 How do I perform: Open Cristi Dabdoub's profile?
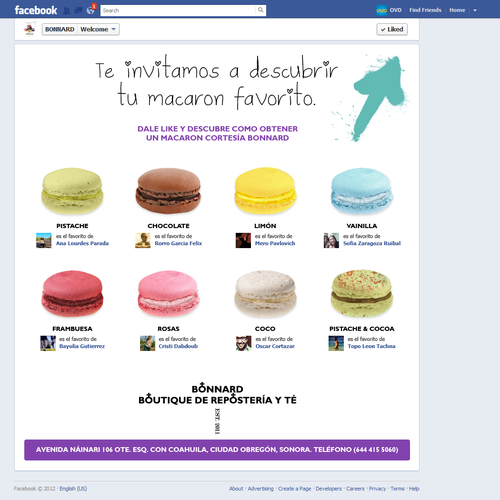(x=178, y=346)
